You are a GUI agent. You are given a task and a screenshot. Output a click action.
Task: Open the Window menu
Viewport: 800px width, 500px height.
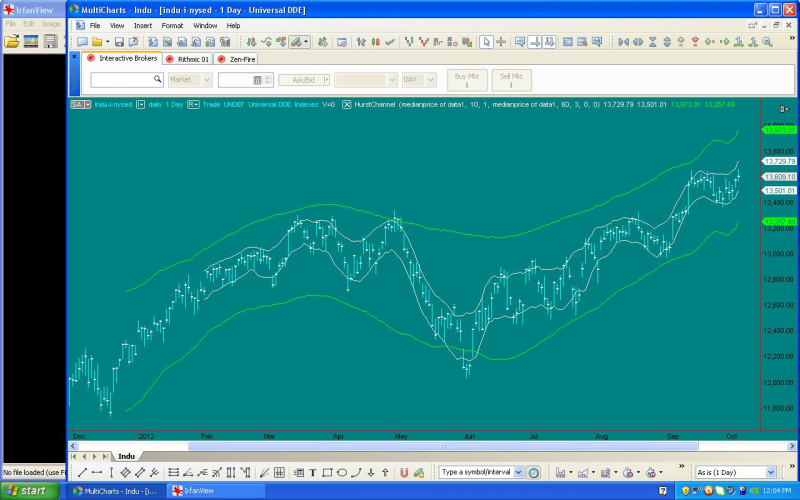[205, 26]
